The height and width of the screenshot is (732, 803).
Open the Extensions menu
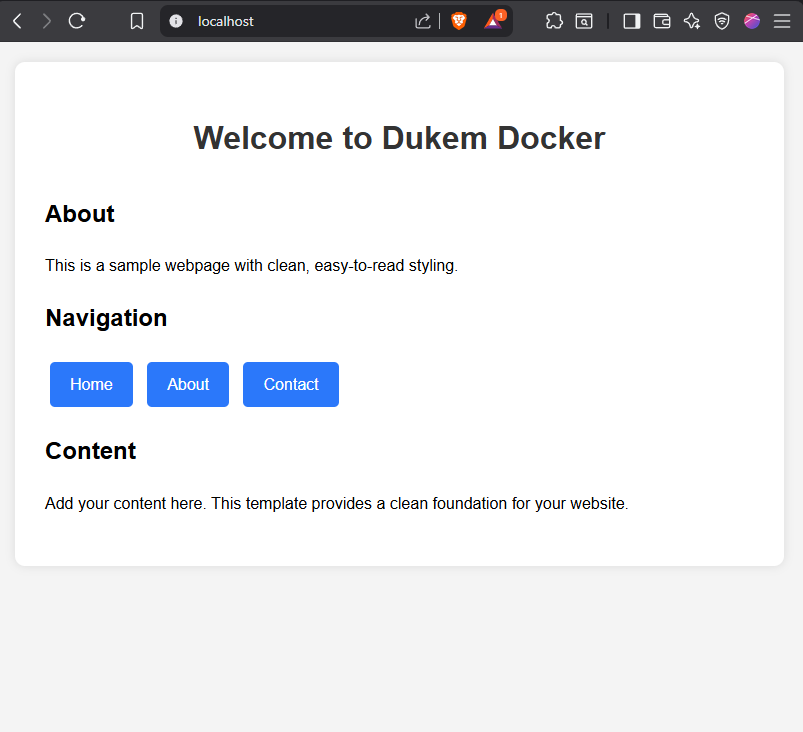[x=554, y=21]
